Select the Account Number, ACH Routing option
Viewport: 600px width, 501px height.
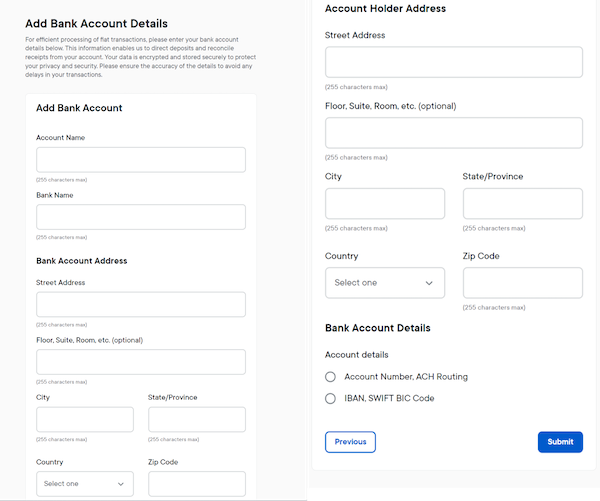pos(331,377)
